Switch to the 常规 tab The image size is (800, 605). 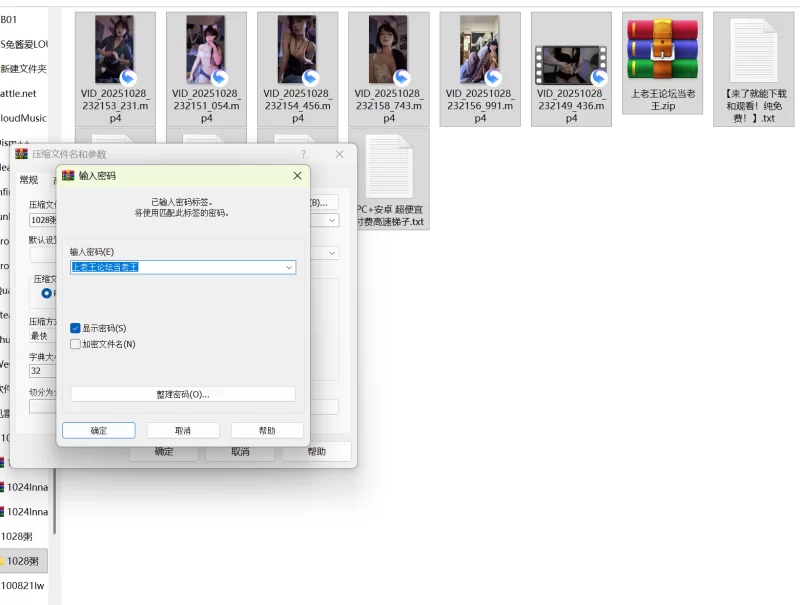tap(29, 180)
